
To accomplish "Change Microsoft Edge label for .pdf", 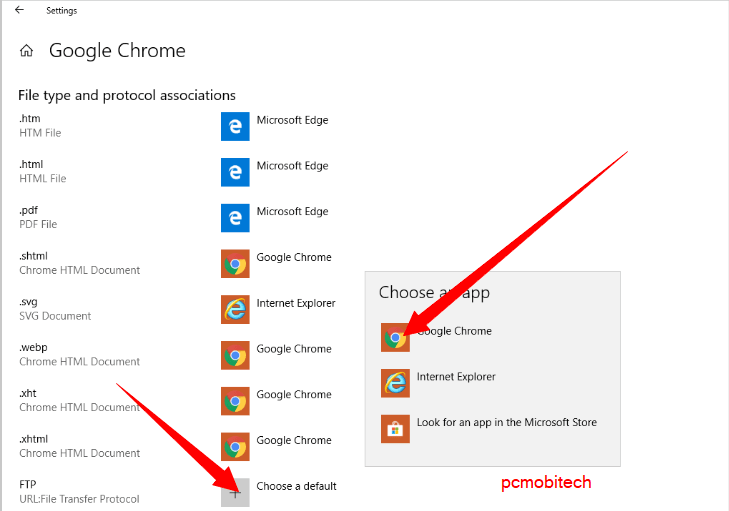I will (x=292, y=211).
